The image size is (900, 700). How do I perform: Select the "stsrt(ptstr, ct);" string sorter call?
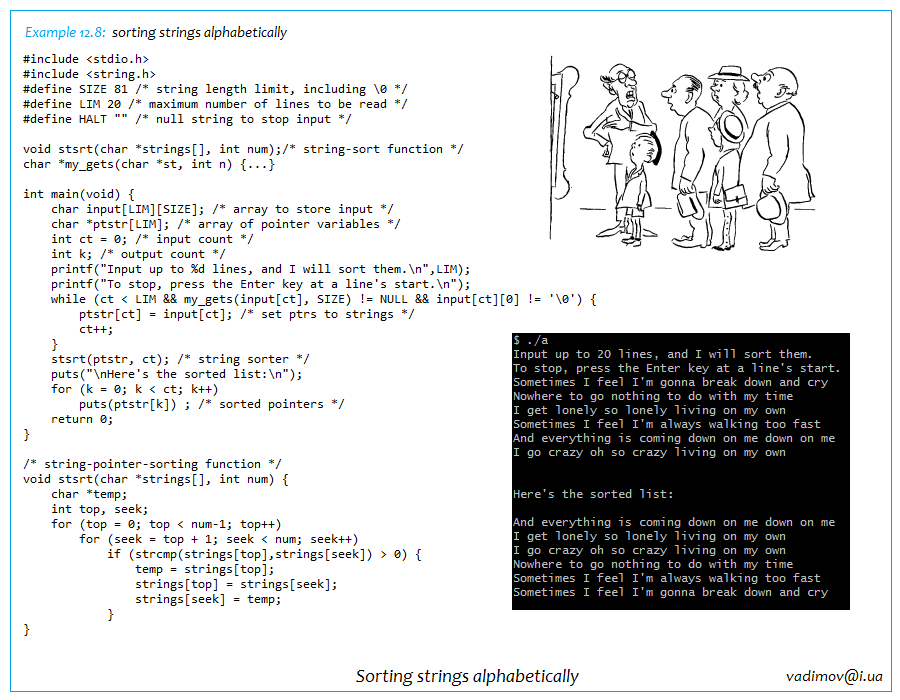click(180, 359)
